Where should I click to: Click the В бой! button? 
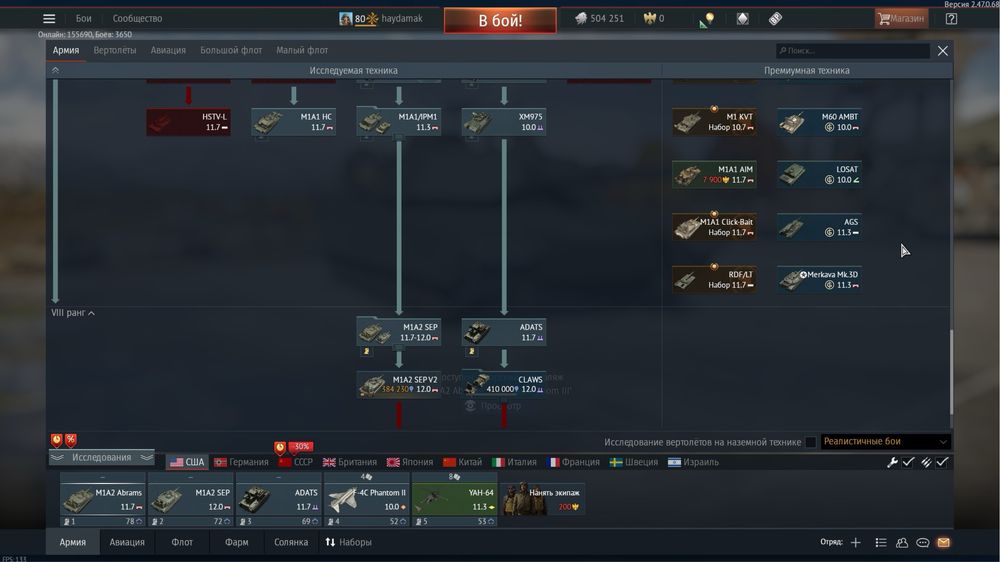500,20
